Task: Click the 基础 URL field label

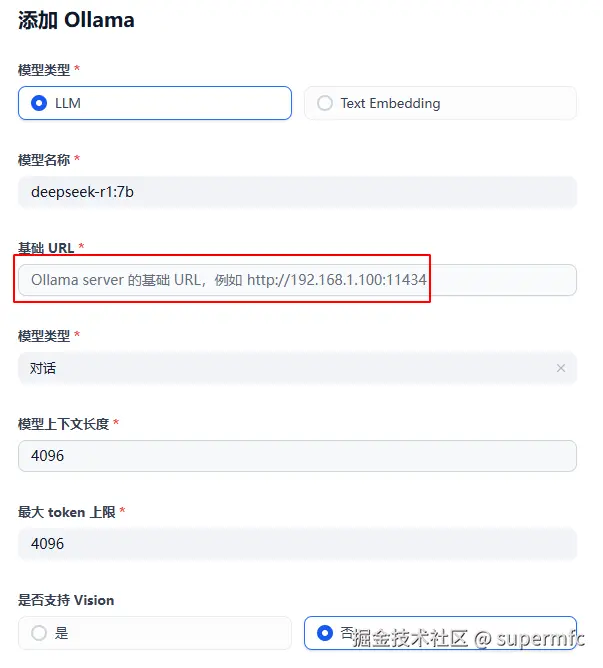Action: (x=46, y=248)
